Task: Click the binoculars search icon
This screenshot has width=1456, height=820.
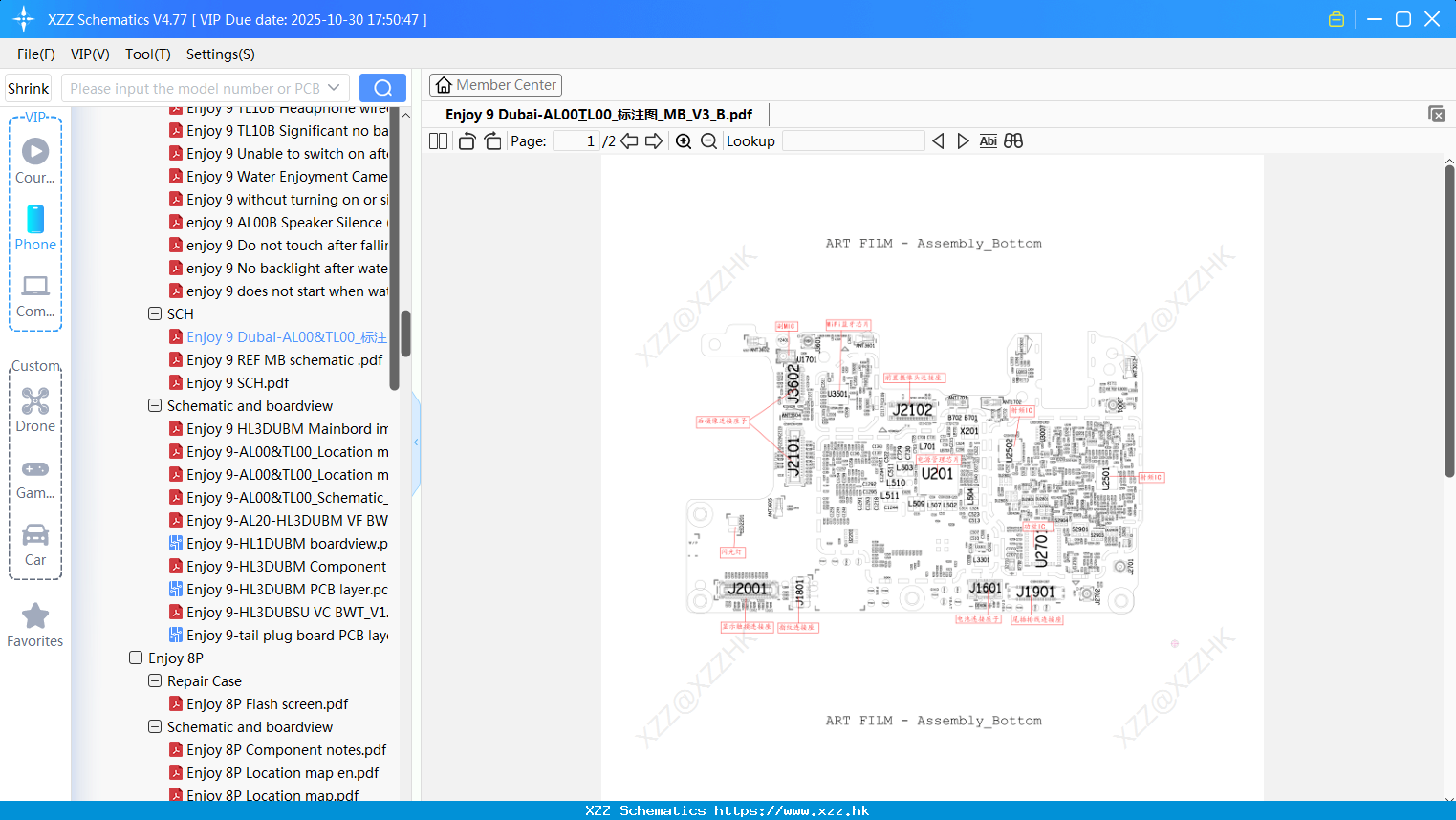Action: pos(1013,141)
